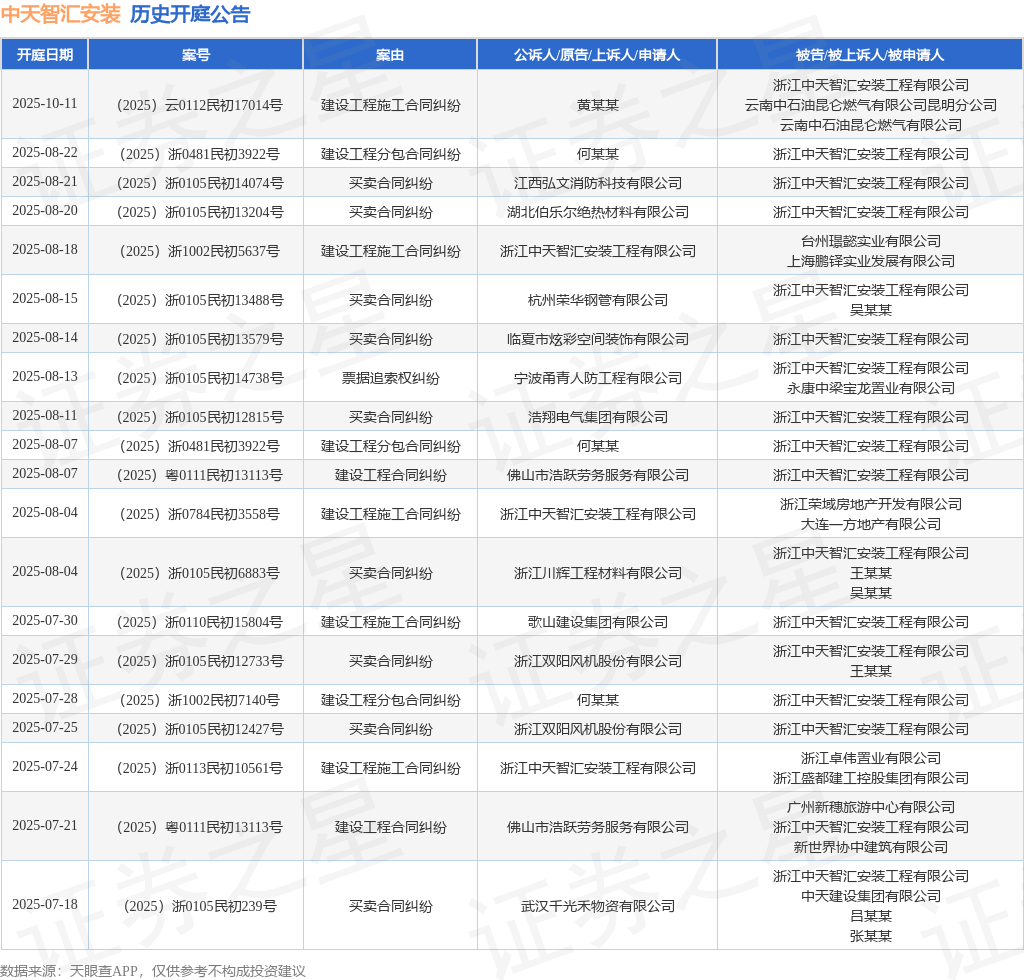The image size is (1024, 980).
Task: Select the title 中天智汇安装
Action: [x=61, y=14]
